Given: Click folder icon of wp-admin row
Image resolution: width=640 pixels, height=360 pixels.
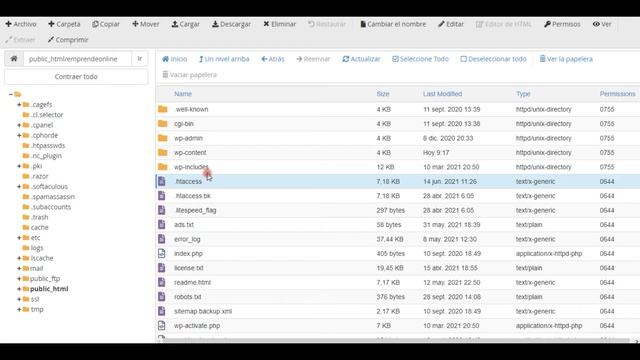Looking at the screenshot, I should pyautogui.click(x=162, y=138).
